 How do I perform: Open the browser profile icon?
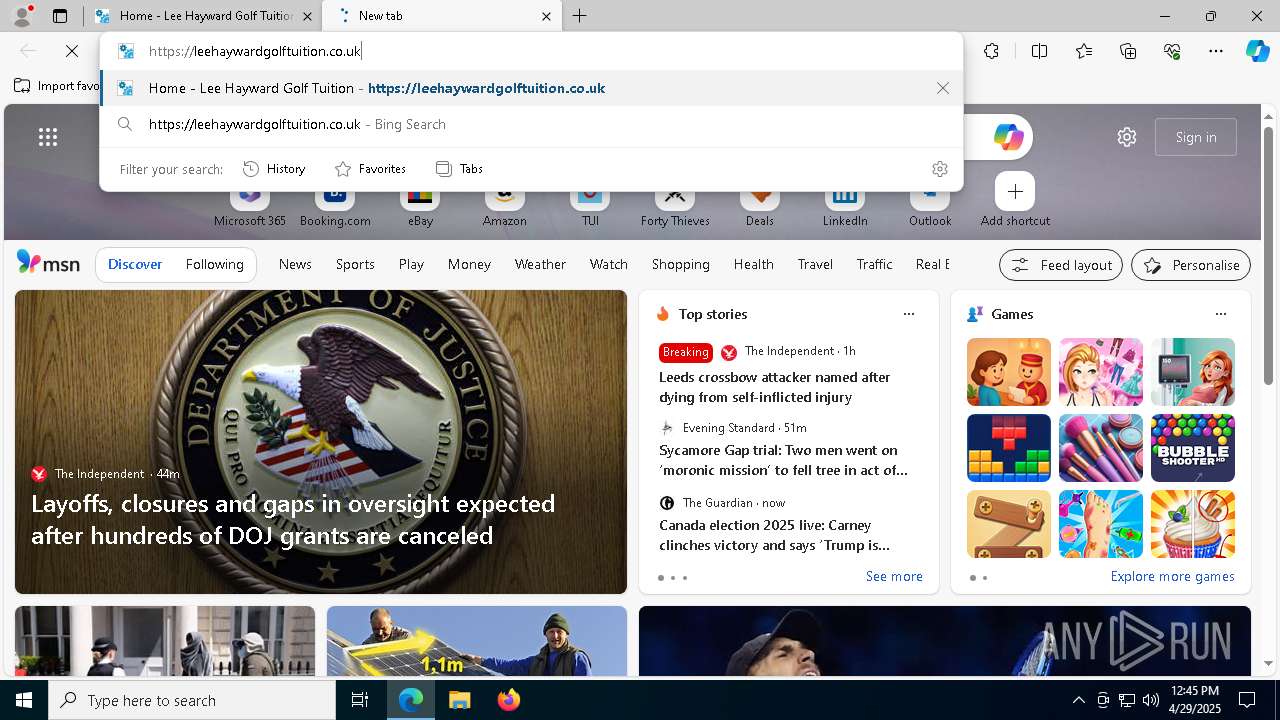click(x=22, y=16)
